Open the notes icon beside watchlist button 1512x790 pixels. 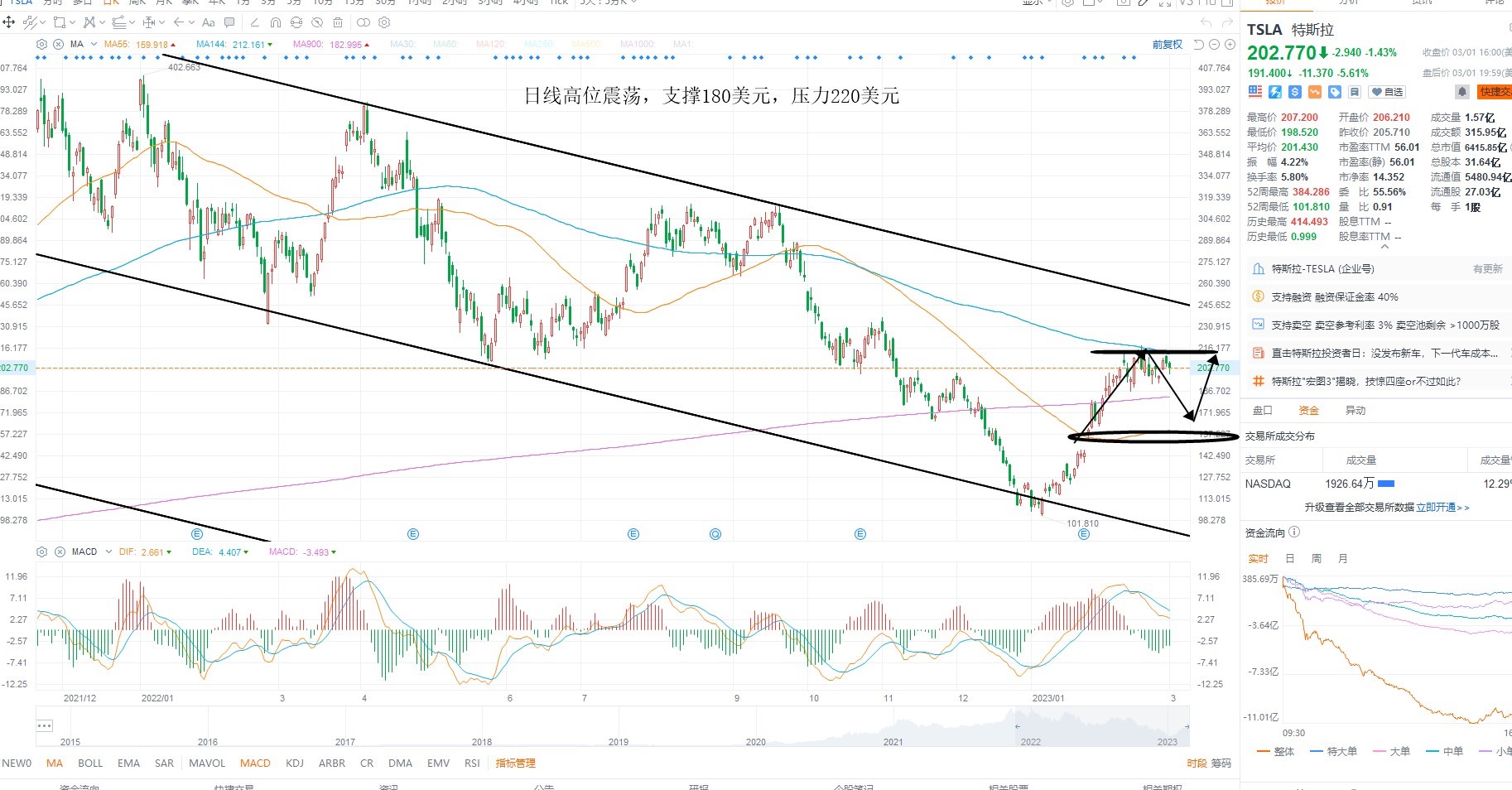pyautogui.click(x=1355, y=92)
